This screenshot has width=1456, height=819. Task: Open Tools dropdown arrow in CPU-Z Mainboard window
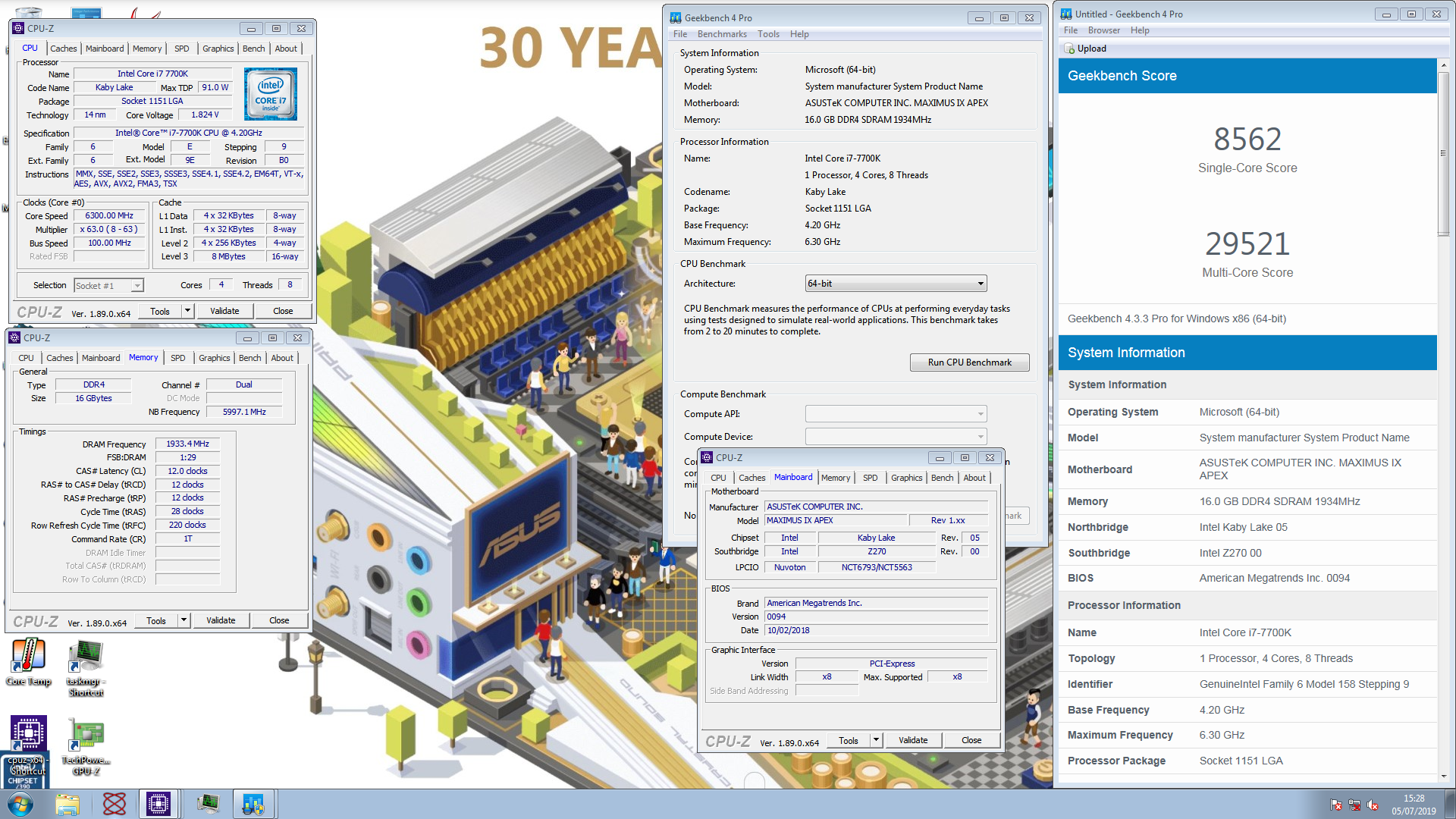(876, 740)
